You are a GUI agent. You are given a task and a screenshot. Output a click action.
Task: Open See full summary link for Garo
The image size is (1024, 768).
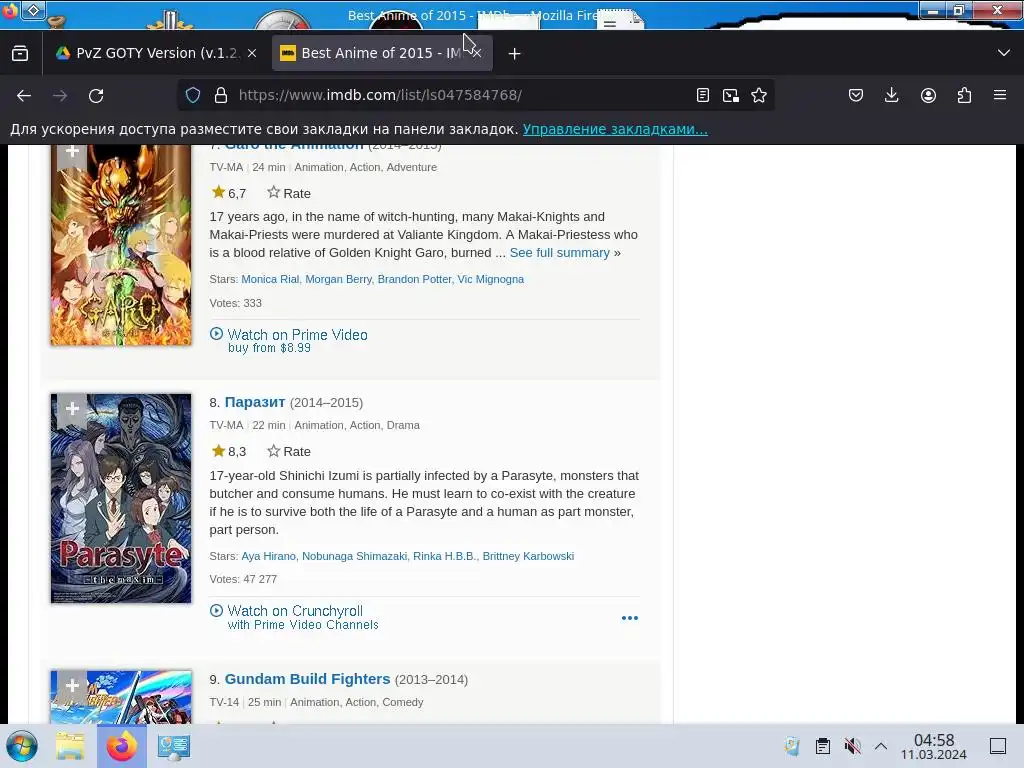[x=560, y=253]
